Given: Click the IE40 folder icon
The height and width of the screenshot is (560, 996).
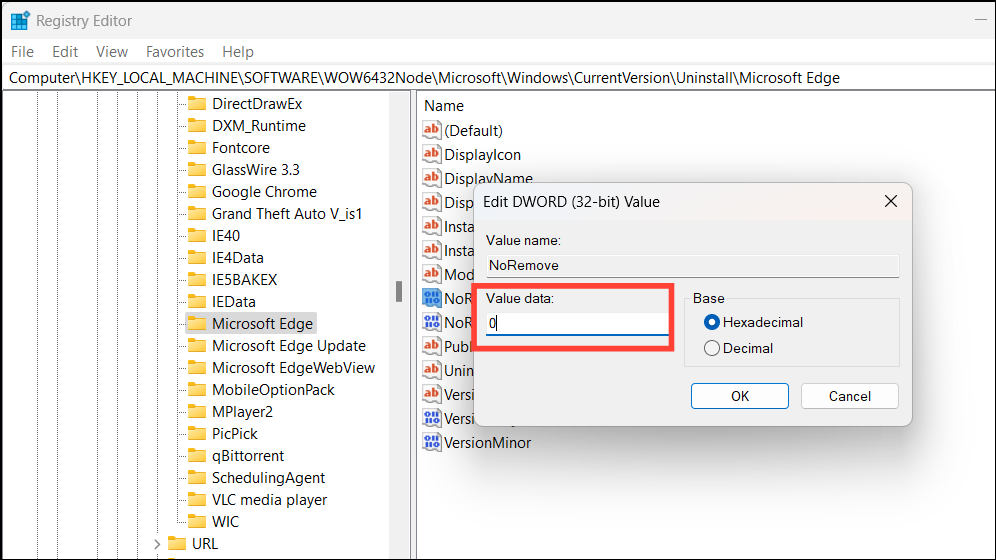Looking at the screenshot, I should point(197,236).
